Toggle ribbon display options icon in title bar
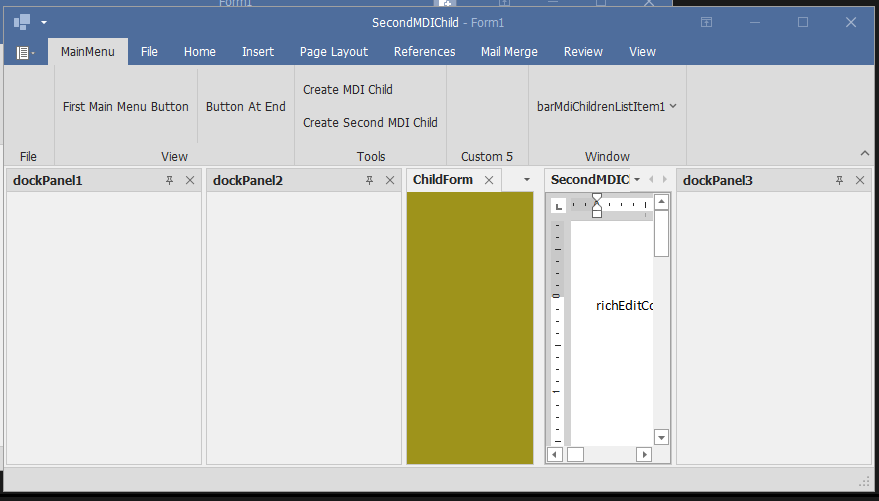879x501 pixels. 706,22
